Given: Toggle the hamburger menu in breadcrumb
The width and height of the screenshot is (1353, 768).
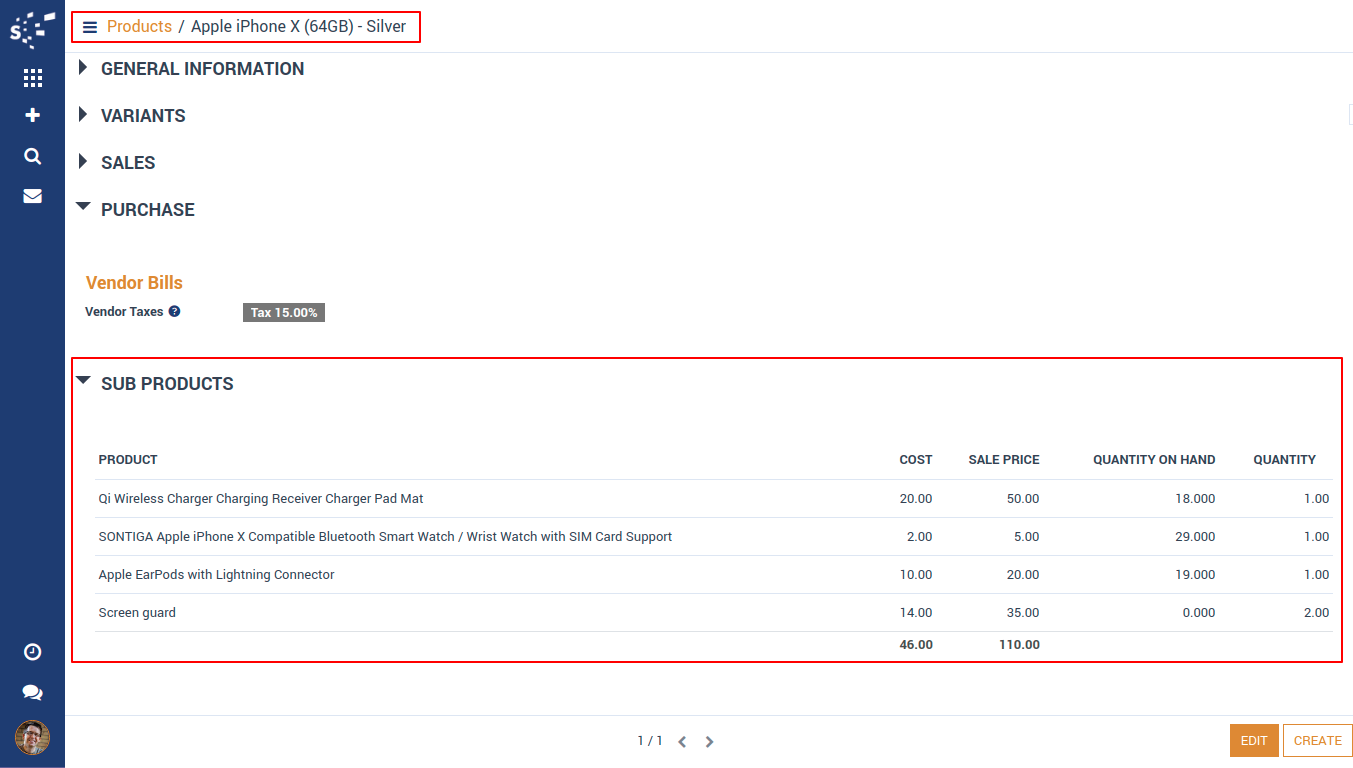Looking at the screenshot, I should [90, 27].
